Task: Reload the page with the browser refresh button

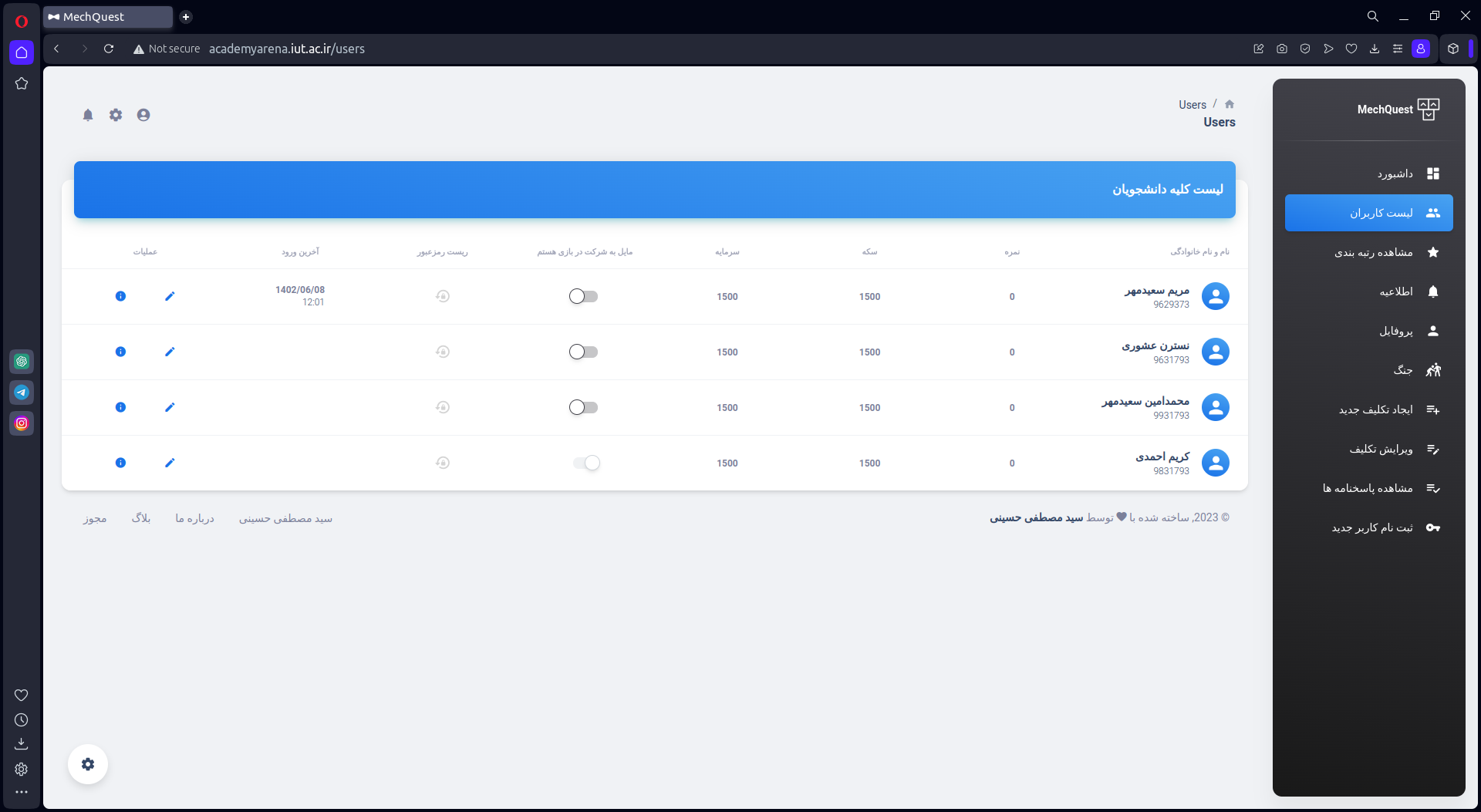Action: (x=109, y=49)
